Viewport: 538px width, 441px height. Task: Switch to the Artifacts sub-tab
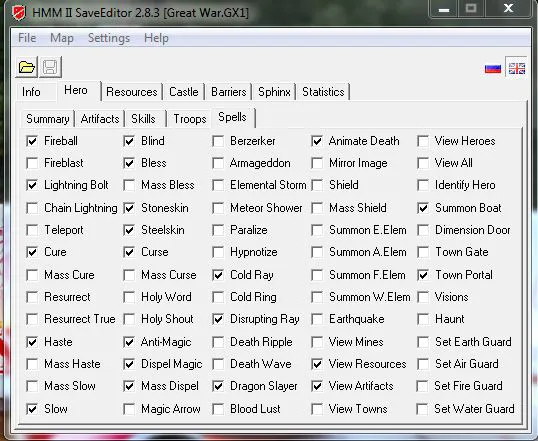coord(100,119)
